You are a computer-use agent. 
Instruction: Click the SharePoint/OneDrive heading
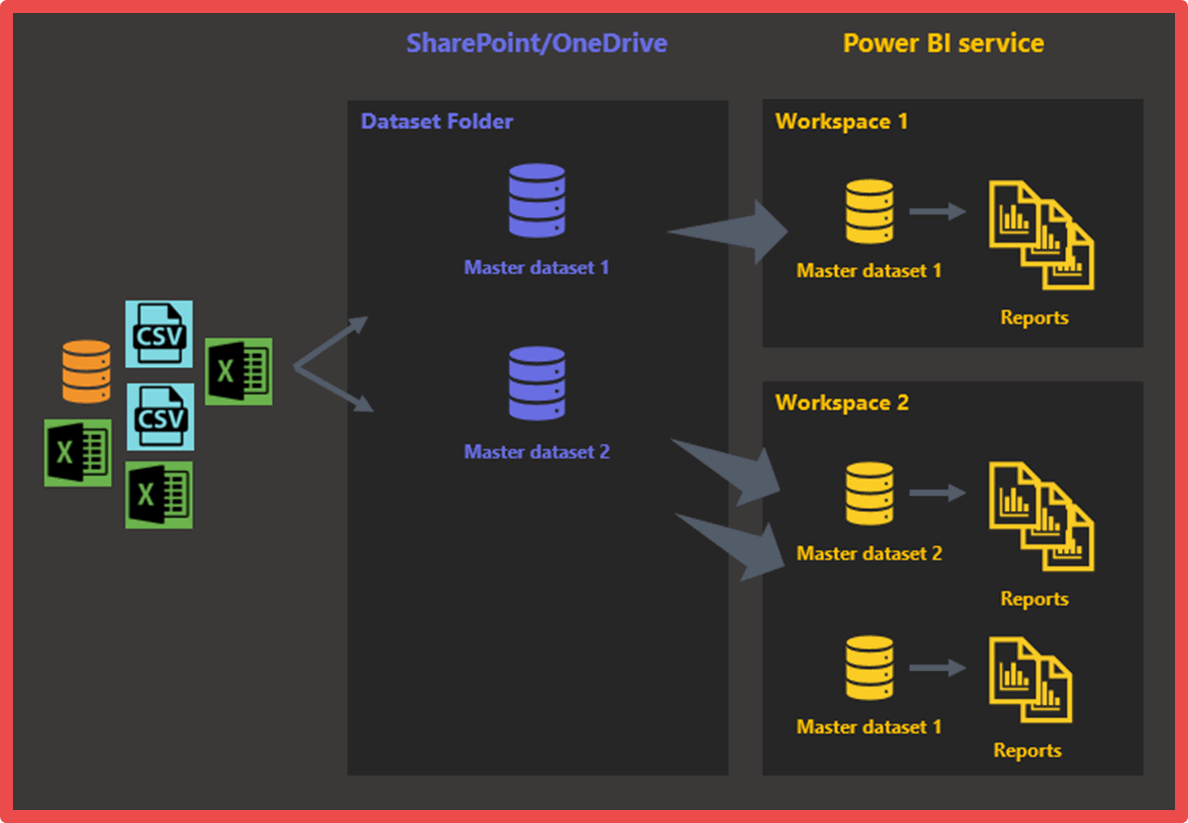click(x=536, y=43)
